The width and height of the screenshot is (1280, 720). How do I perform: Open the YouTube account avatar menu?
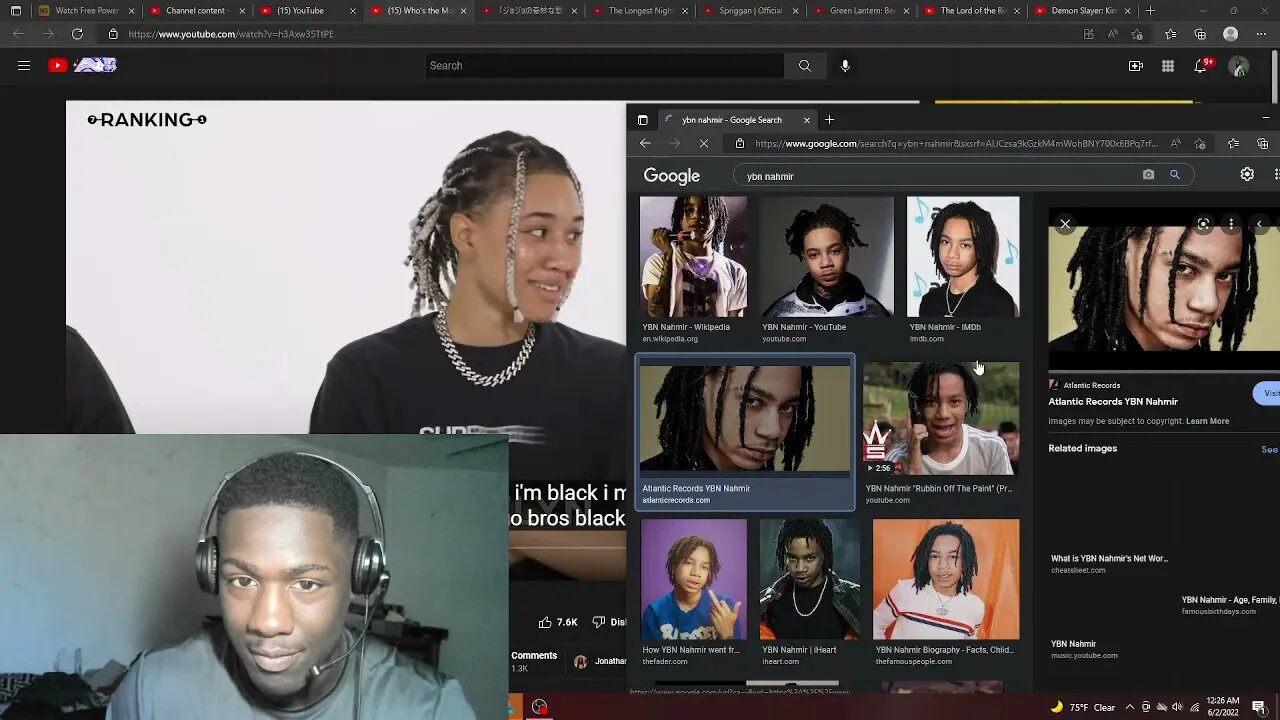(x=1239, y=66)
